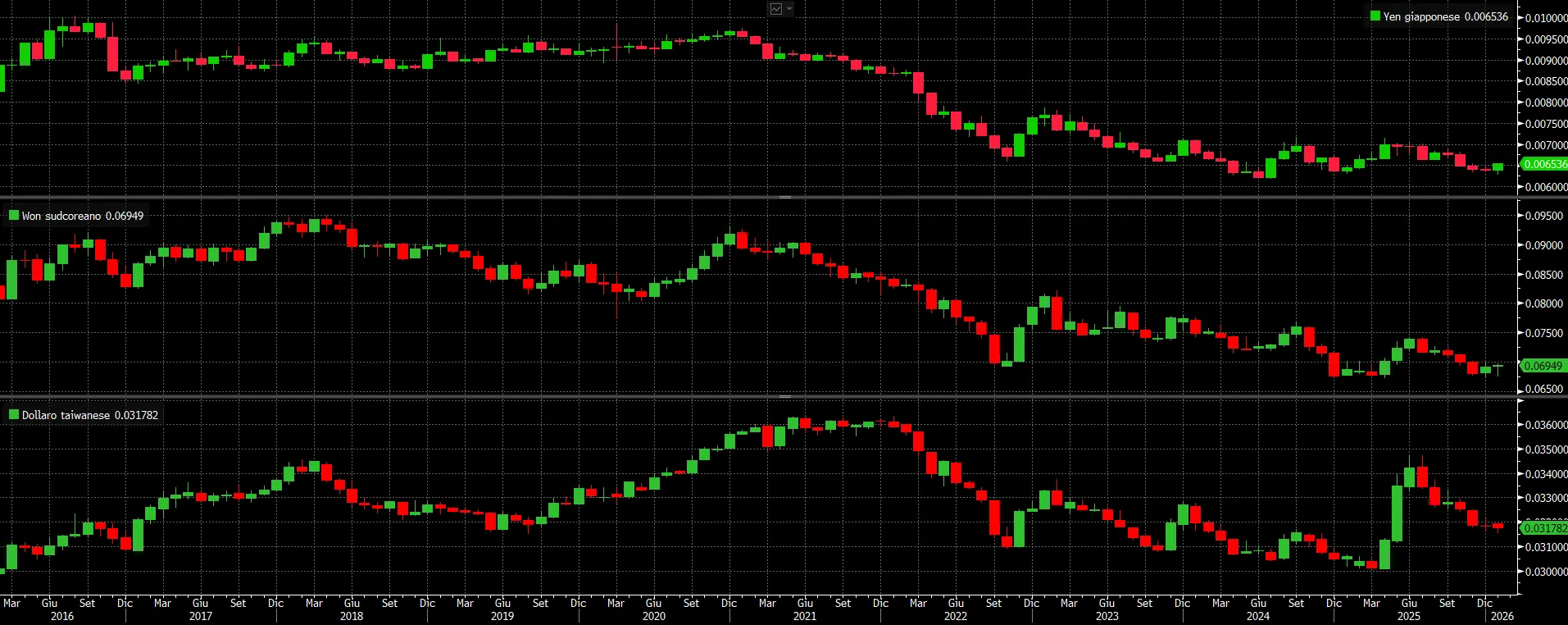Image resolution: width=1568 pixels, height=625 pixels.
Task: Click the 0.006536 current price tag on axis
Action: [1545, 164]
